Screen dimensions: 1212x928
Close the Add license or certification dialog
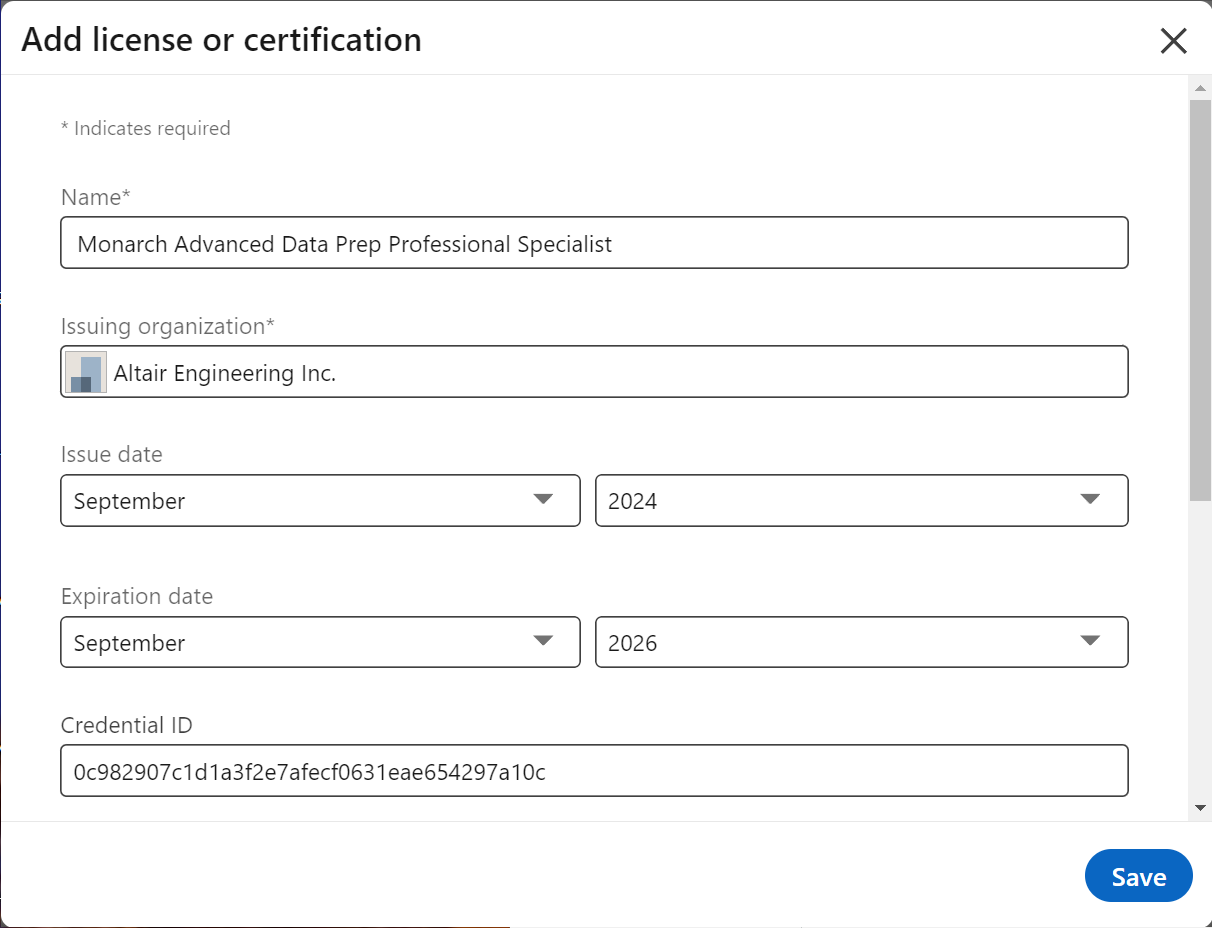[x=1173, y=41]
